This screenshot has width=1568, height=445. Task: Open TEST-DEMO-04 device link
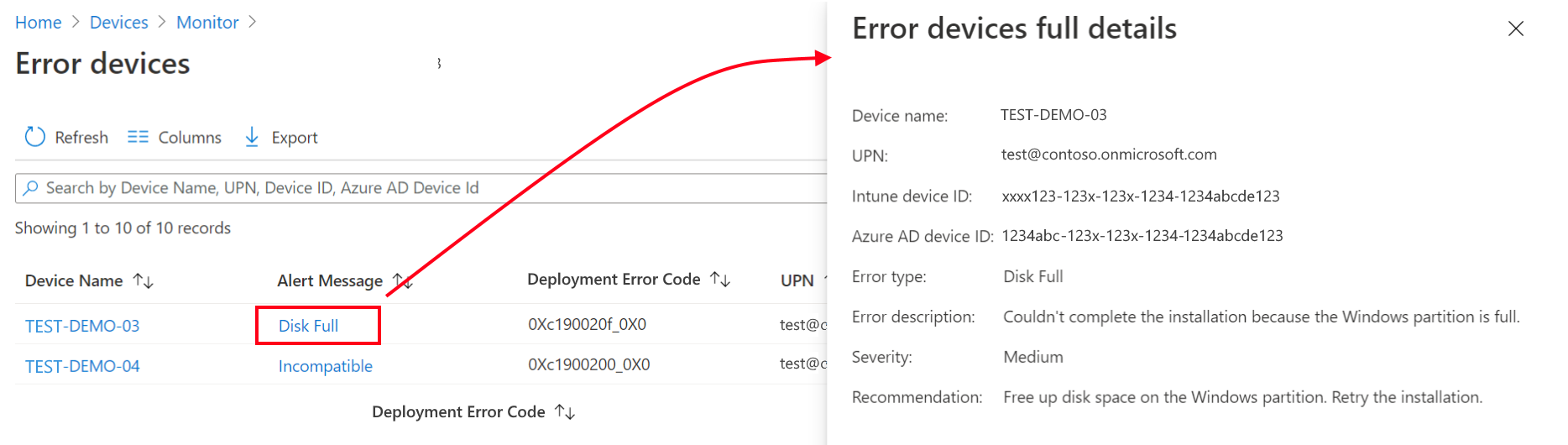[x=82, y=366]
